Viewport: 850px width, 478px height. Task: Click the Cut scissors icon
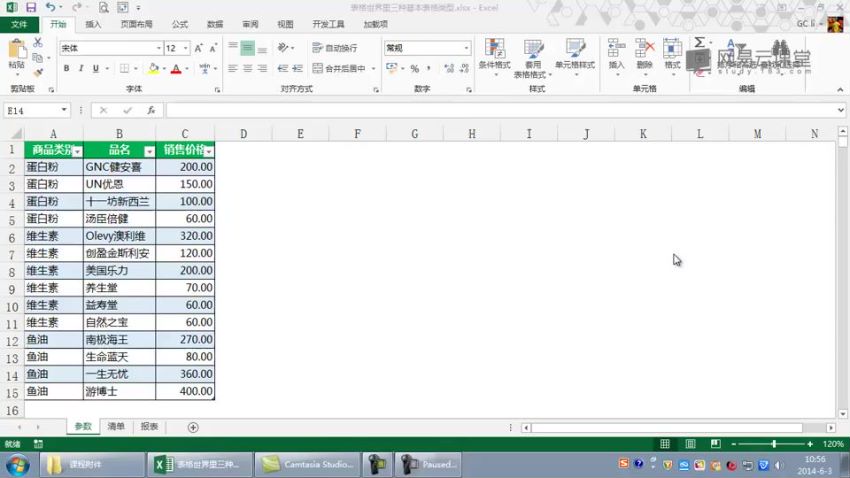point(37,43)
